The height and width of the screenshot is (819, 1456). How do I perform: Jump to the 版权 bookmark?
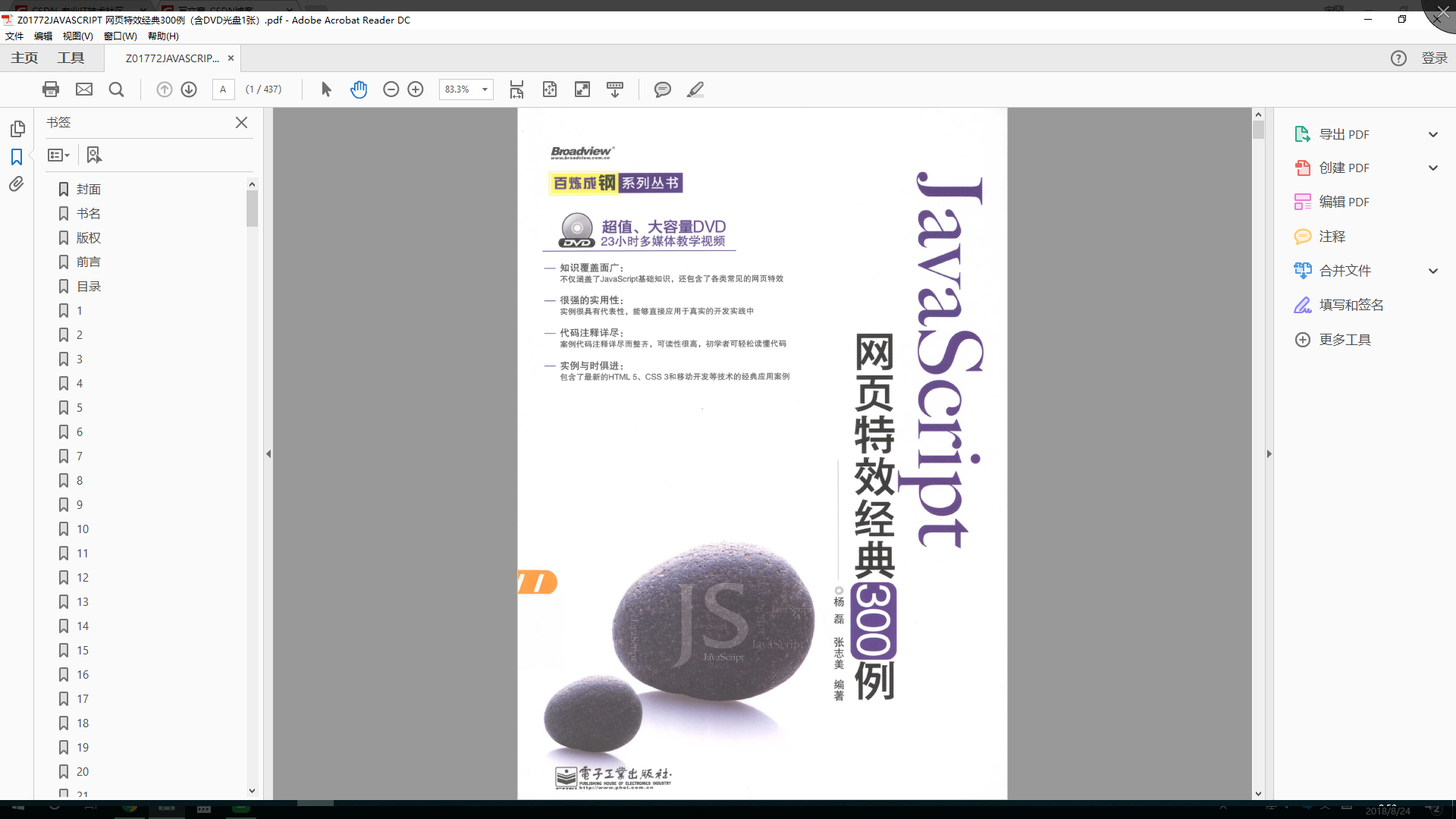pos(88,238)
